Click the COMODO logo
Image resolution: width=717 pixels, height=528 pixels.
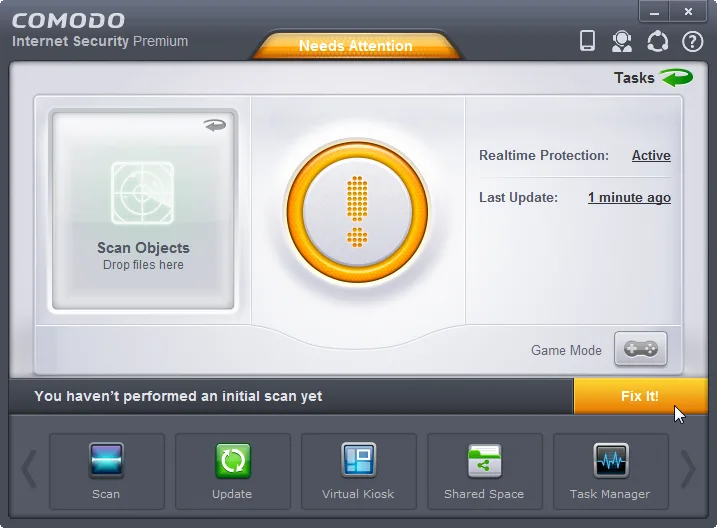(68, 21)
